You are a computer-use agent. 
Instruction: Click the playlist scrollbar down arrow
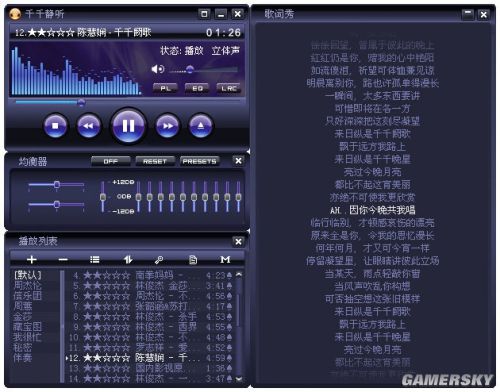(x=239, y=379)
